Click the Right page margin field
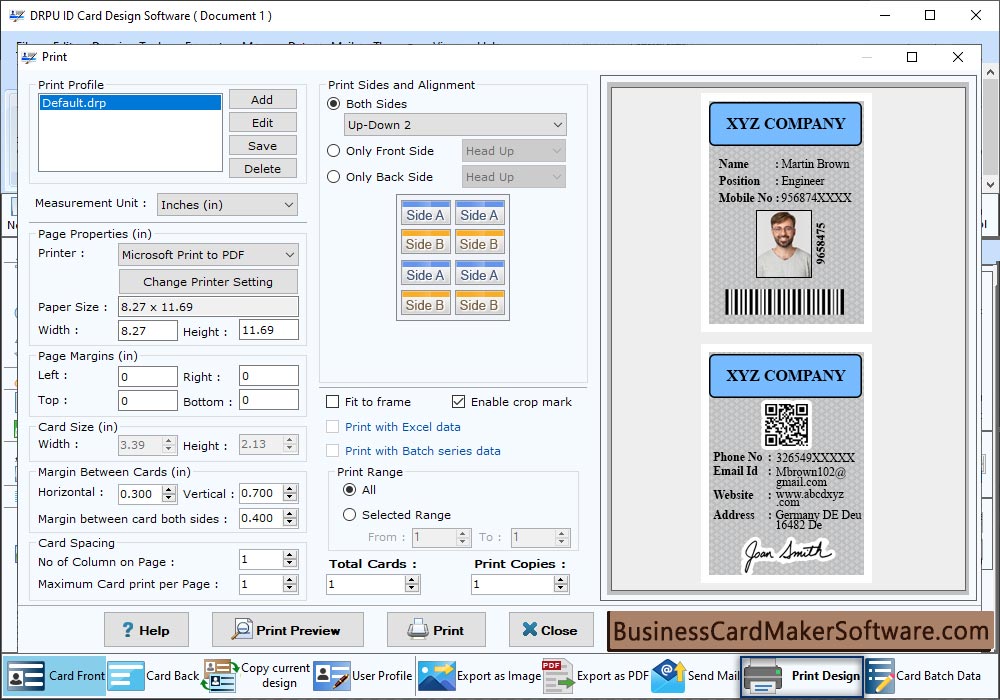Image resolution: width=1000 pixels, height=700 pixels. tap(268, 376)
